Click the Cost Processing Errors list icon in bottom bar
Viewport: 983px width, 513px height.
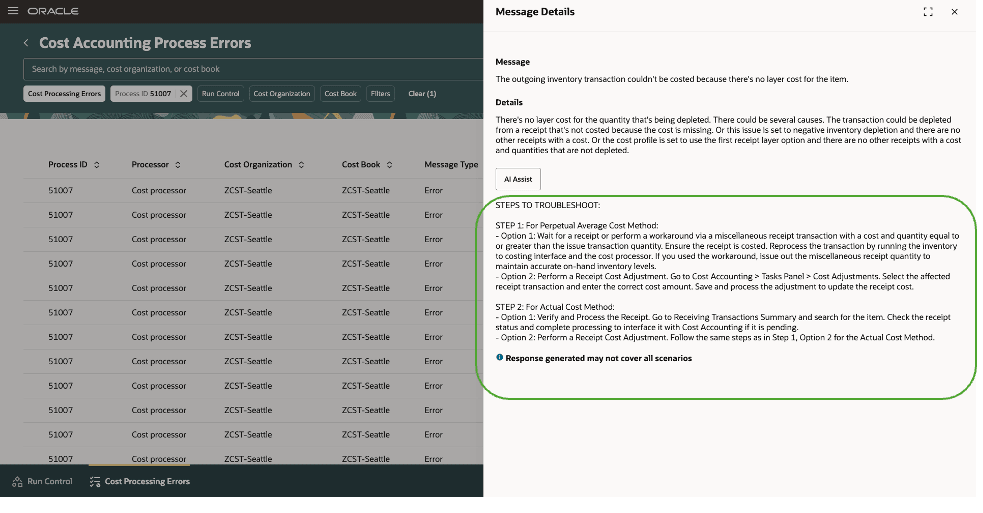95,482
